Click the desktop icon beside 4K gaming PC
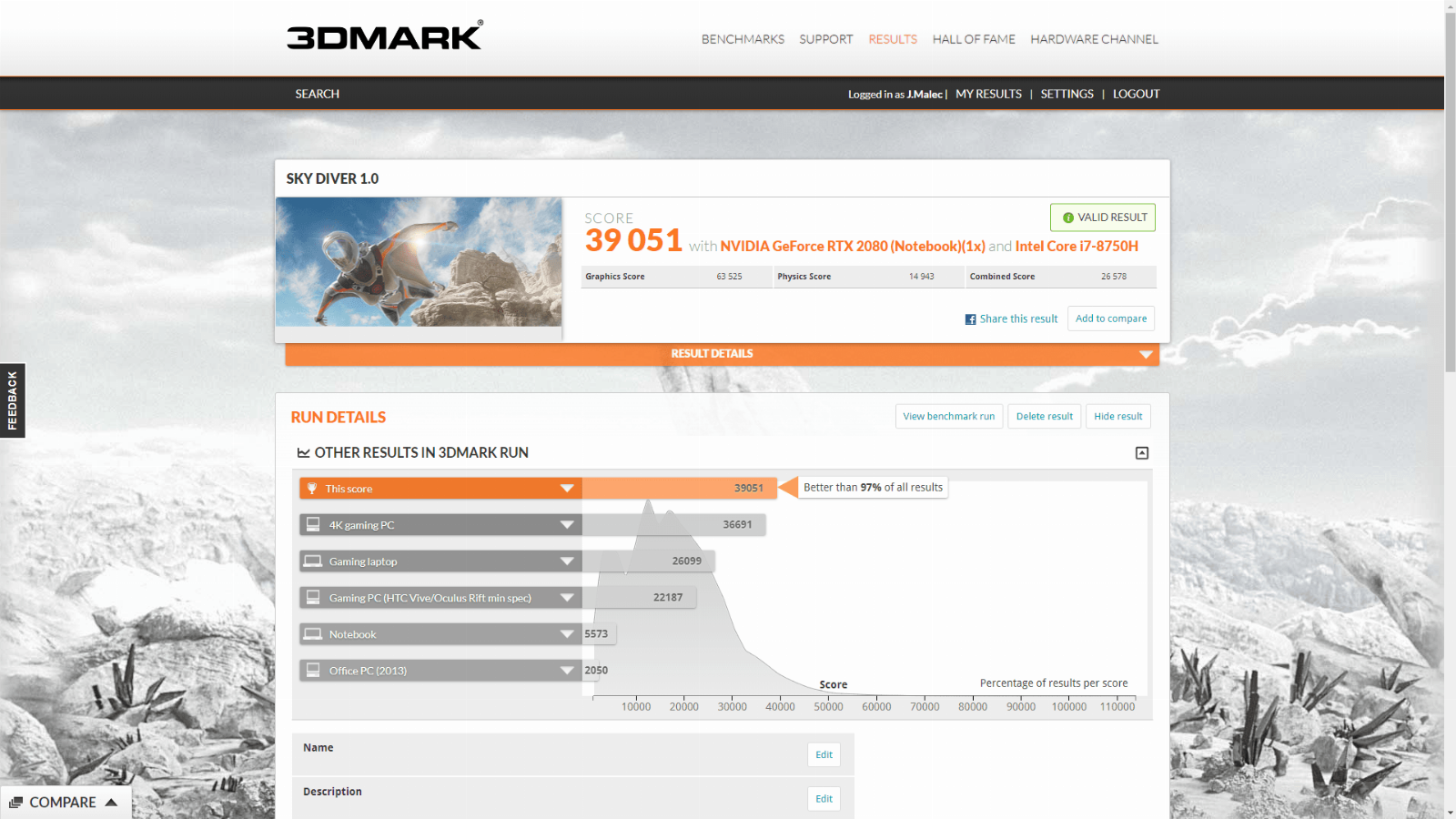Image resolution: width=1456 pixels, height=819 pixels. tap(313, 525)
